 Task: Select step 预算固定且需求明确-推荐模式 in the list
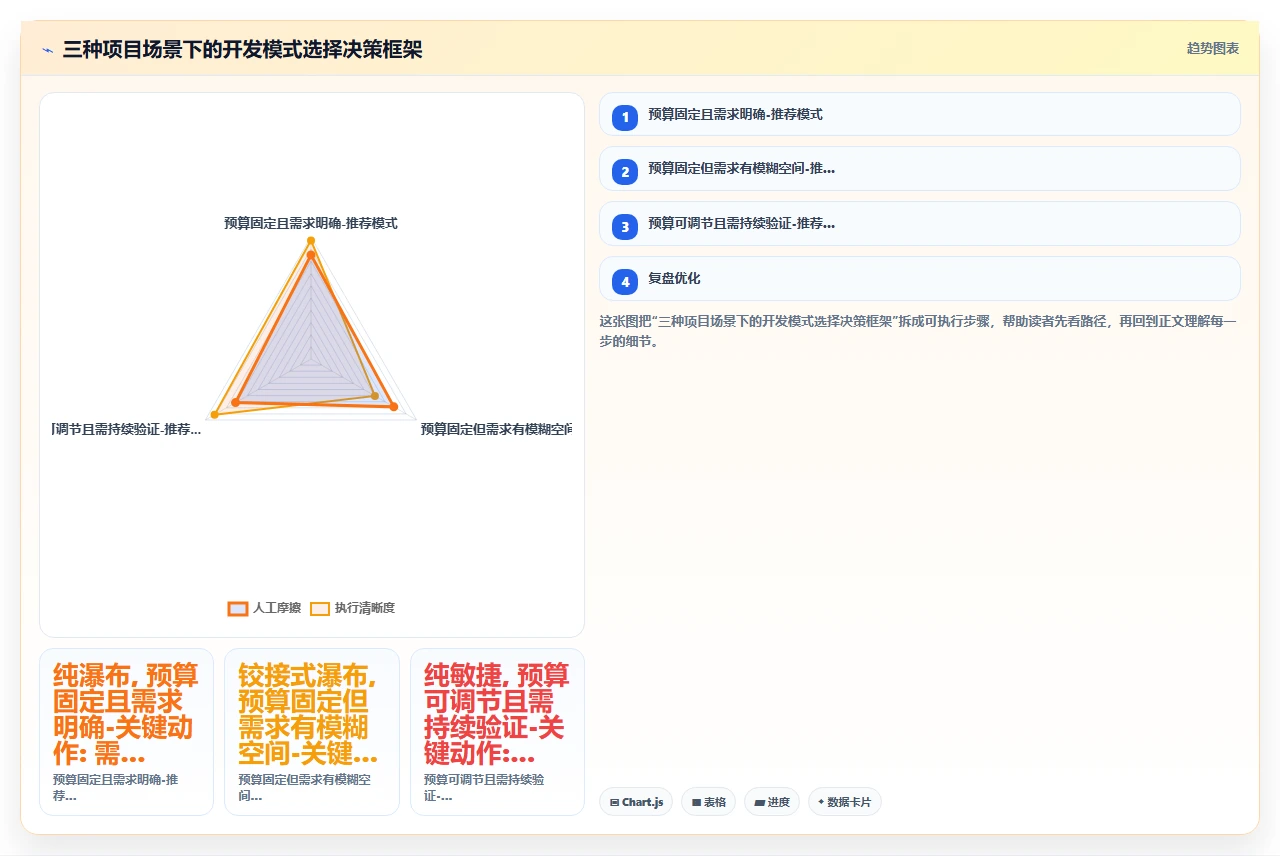[x=920, y=114]
